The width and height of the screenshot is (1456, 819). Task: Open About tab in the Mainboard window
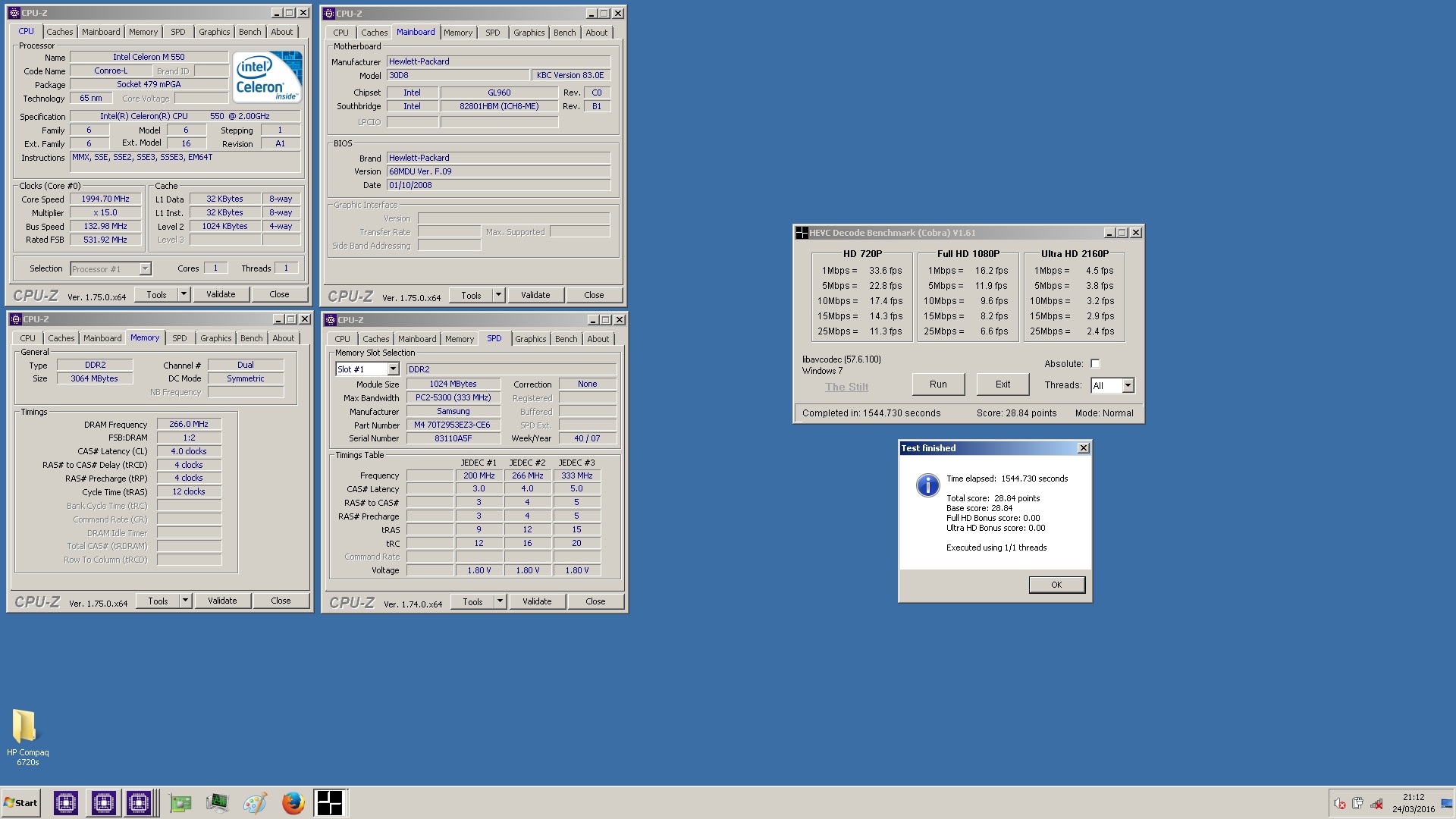[x=597, y=33]
